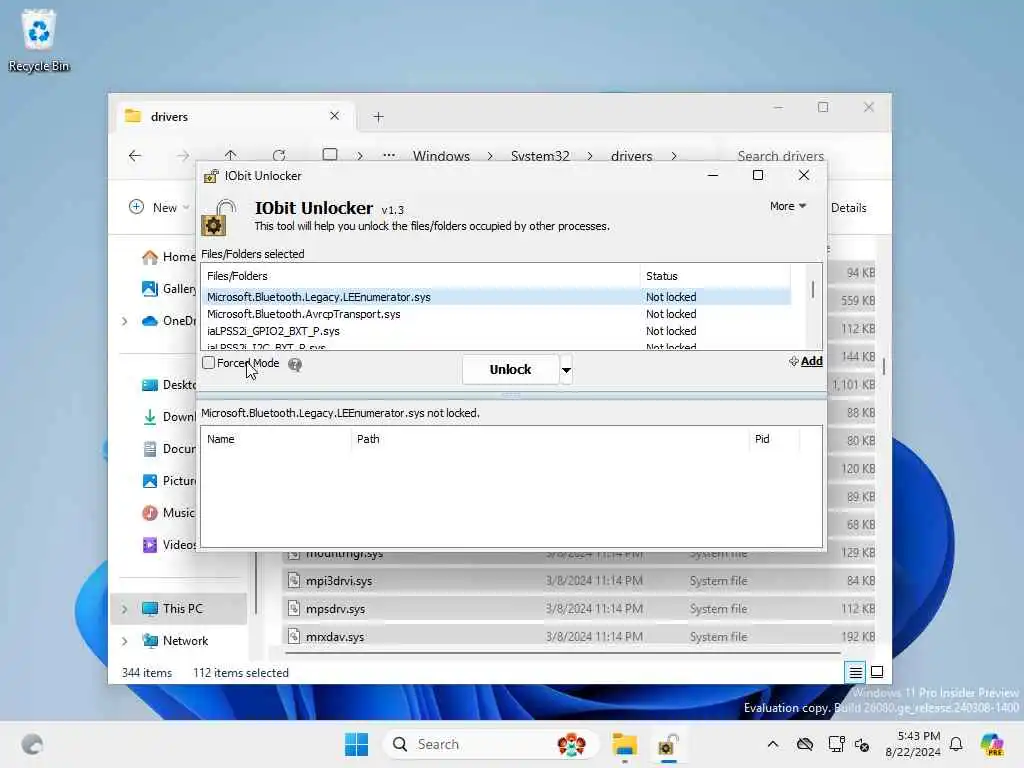Click the IObit Unlocker title bar icon
Viewport: 1024px width, 768px height.
(x=211, y=176)
